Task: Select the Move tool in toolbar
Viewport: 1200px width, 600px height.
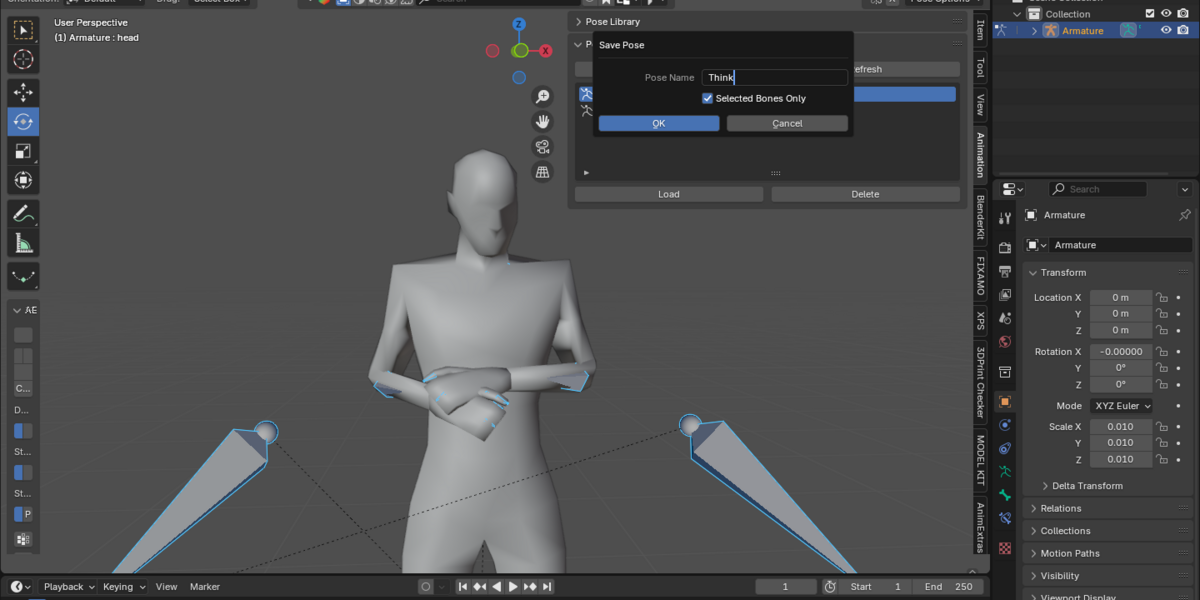Action: pyautogui.click(x=23, y=92)
